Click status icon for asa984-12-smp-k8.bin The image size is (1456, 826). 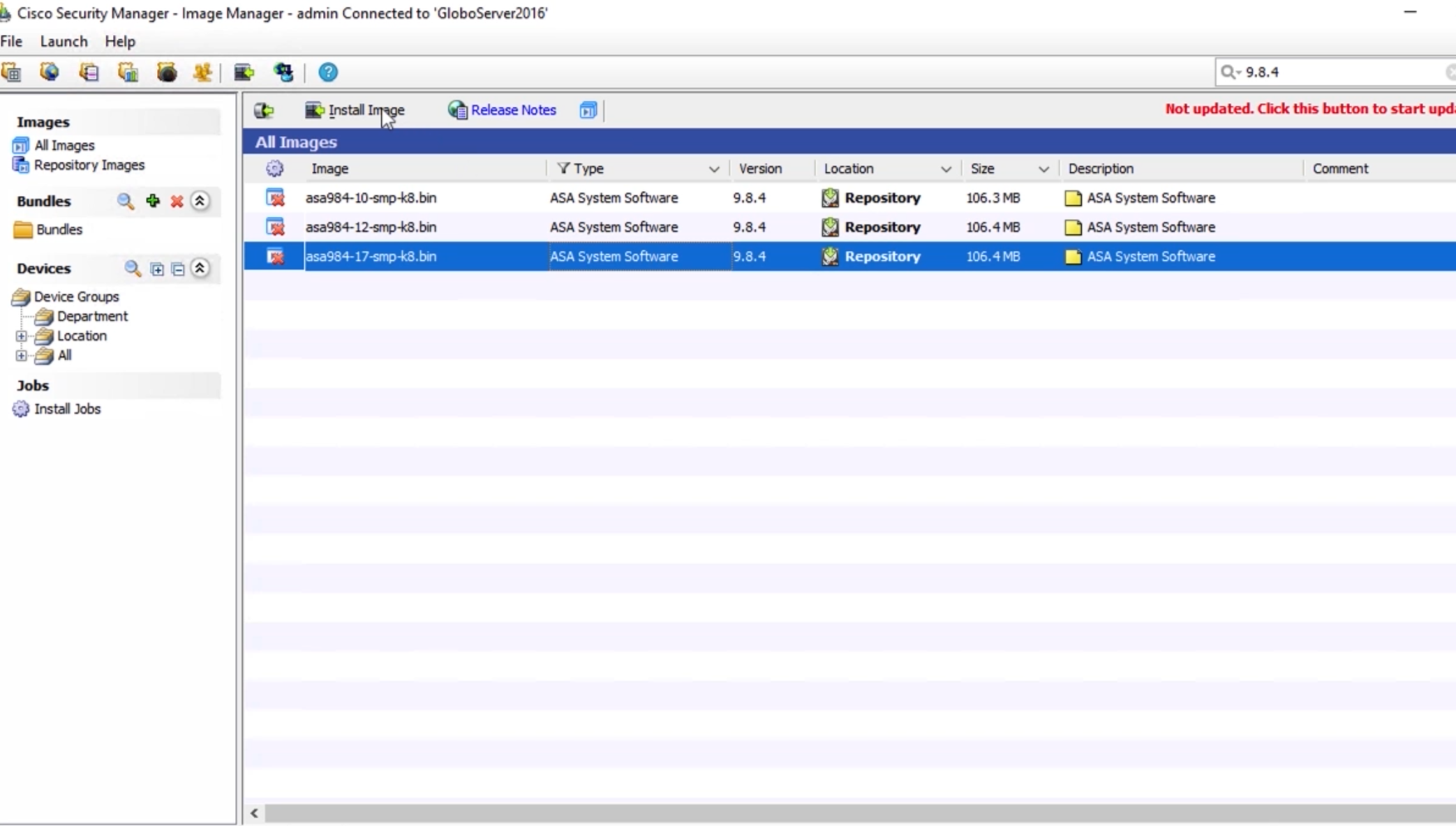tap(276, 227)
